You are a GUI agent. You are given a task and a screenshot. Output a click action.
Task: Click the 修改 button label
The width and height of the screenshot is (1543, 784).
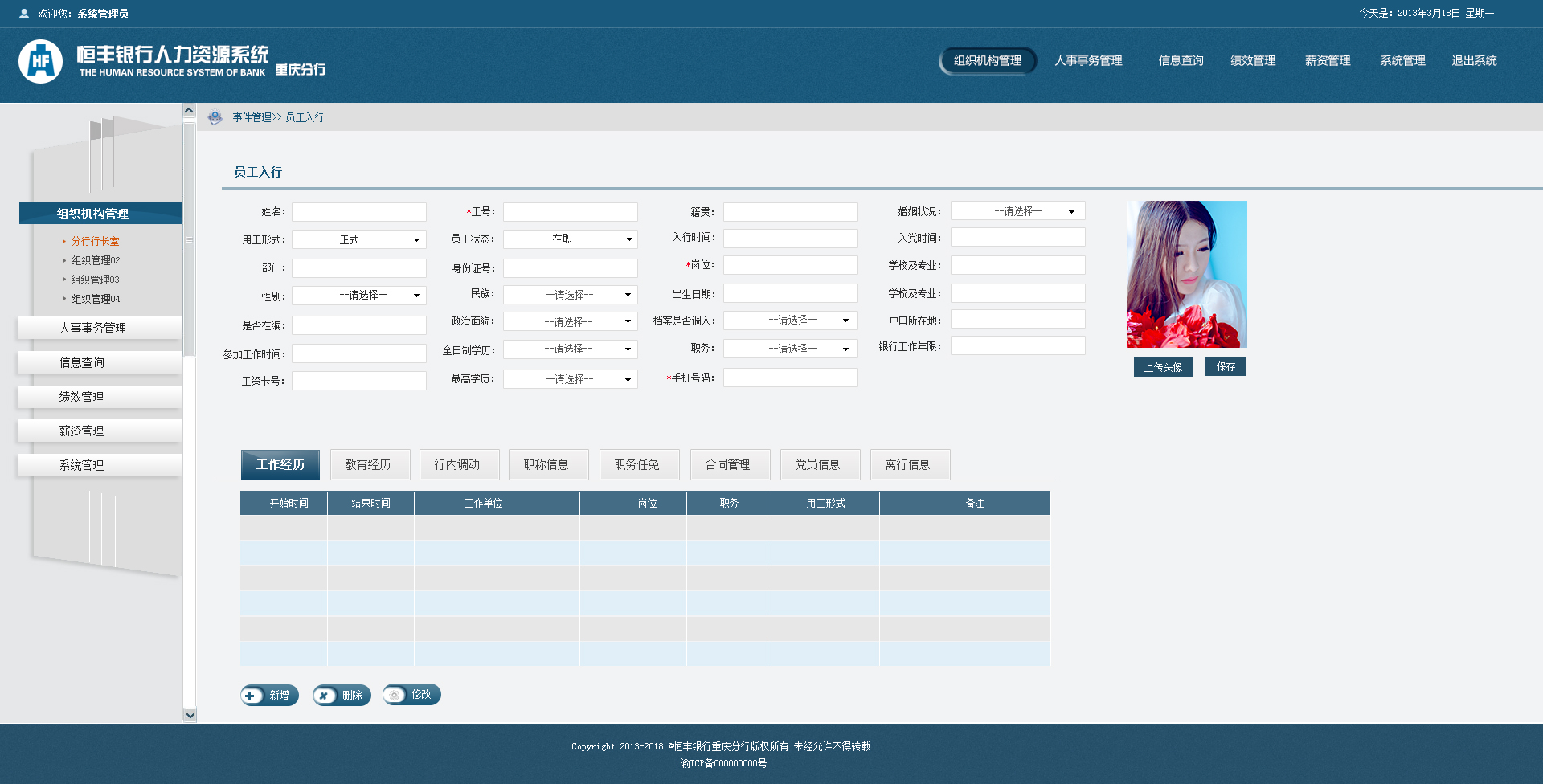(x=421, y=695)
